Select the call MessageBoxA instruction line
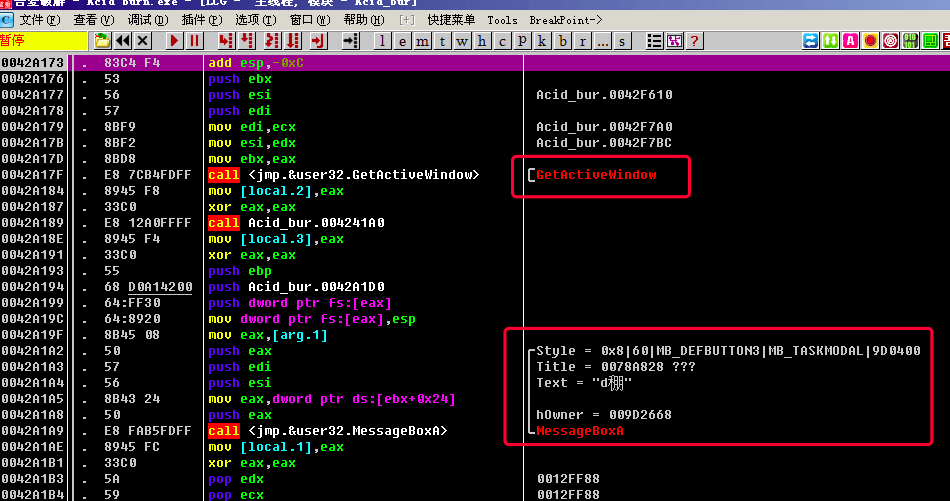 (x=327, y=431)
